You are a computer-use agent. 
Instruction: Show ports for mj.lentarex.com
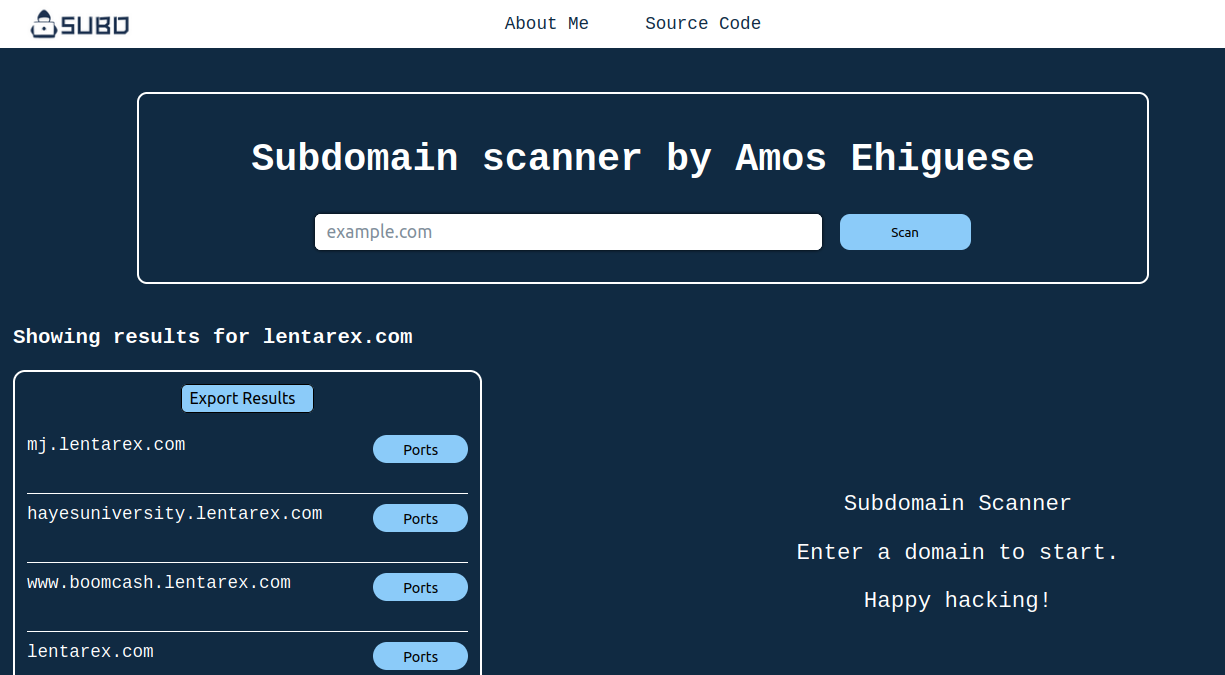[420, 449]
